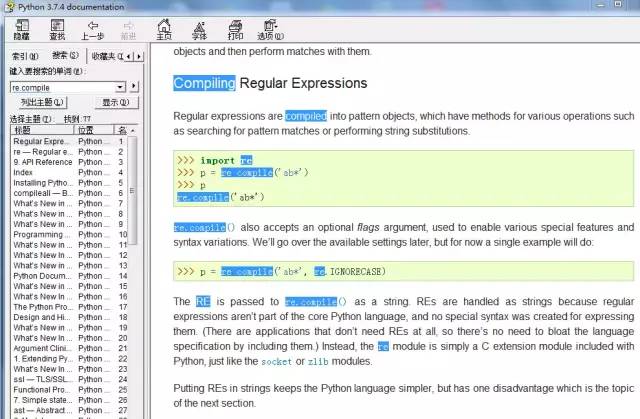This screenshot has width=640, height=419.
Task: Select the 'Regular Expre...' result row
Action: tap(69, 142)
